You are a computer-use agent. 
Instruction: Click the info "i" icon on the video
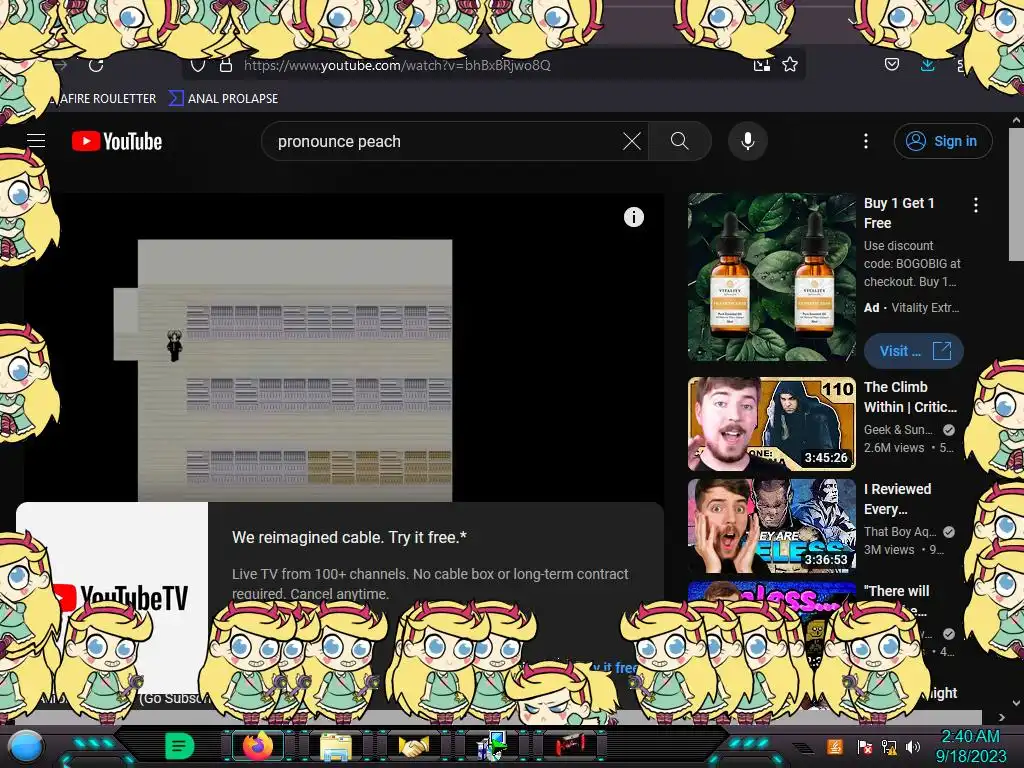[x=633, y=217]
